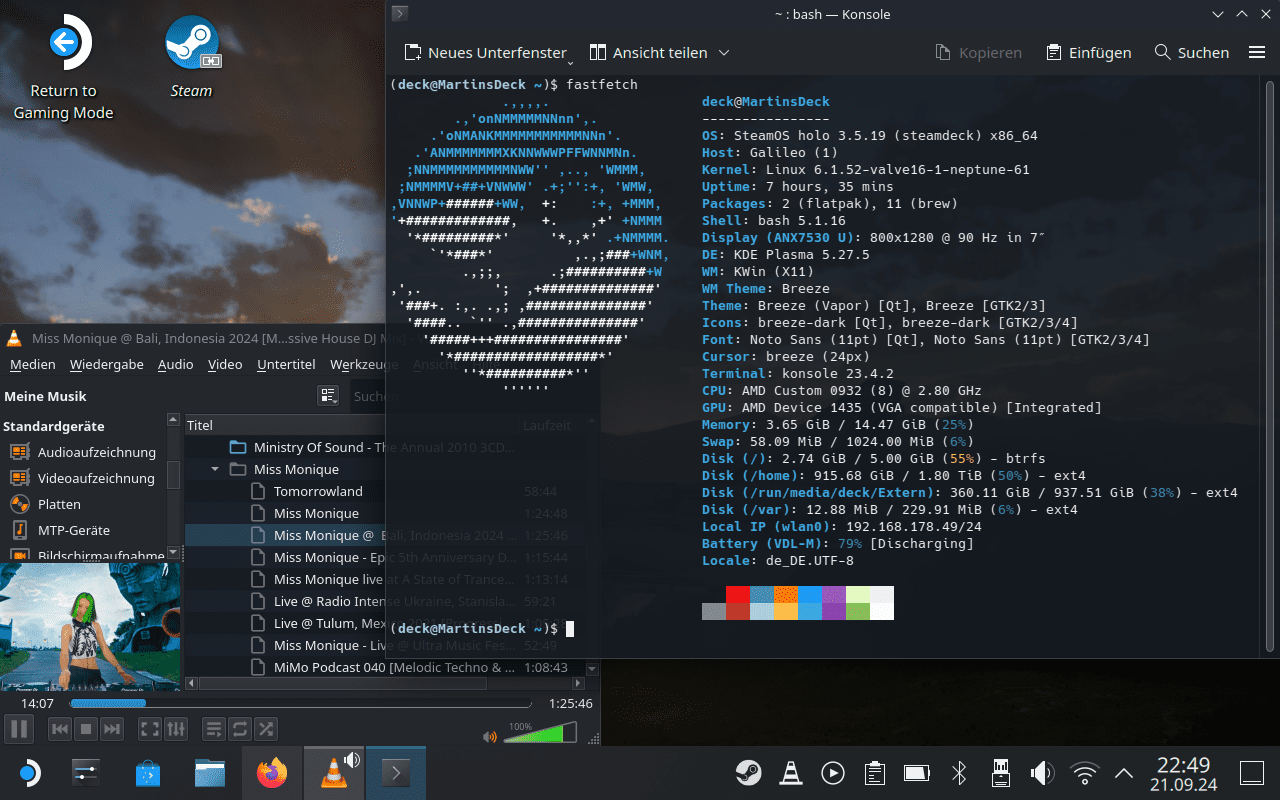Open Konsole hamburger menu

1257,52
